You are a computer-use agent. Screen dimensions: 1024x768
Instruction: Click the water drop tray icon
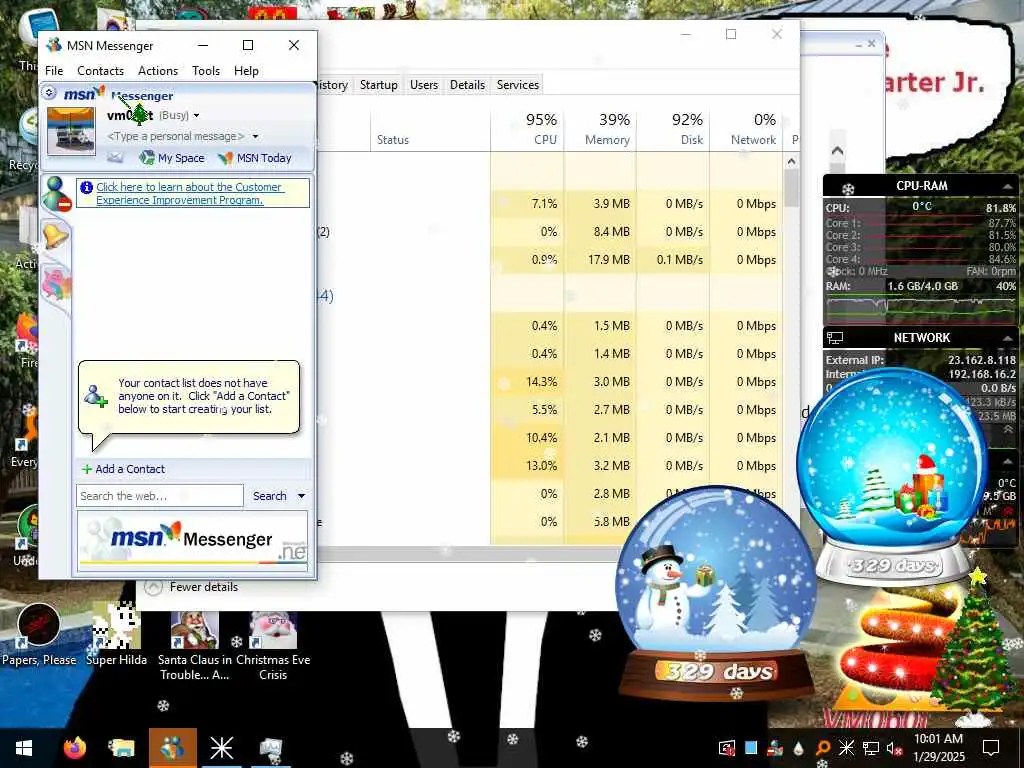click(799, 748)
